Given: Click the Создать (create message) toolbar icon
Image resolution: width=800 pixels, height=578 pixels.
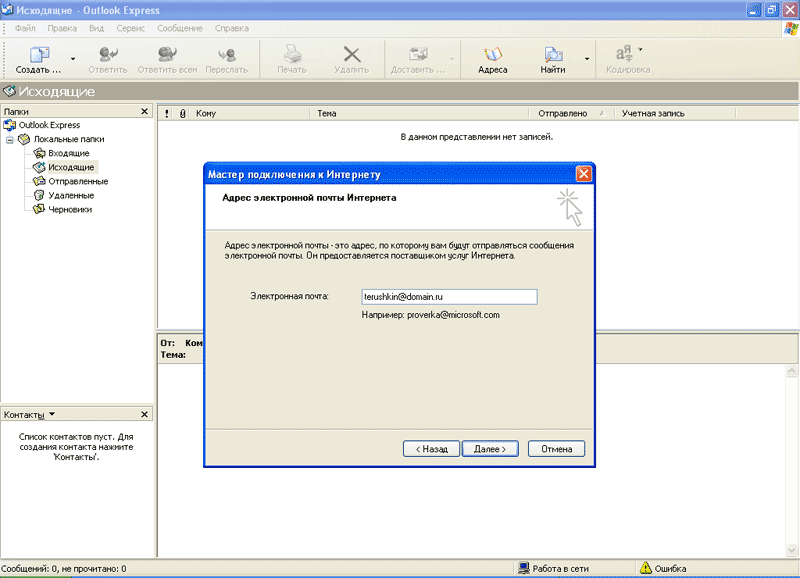Looking at the screenshot, I should point(39,54).
